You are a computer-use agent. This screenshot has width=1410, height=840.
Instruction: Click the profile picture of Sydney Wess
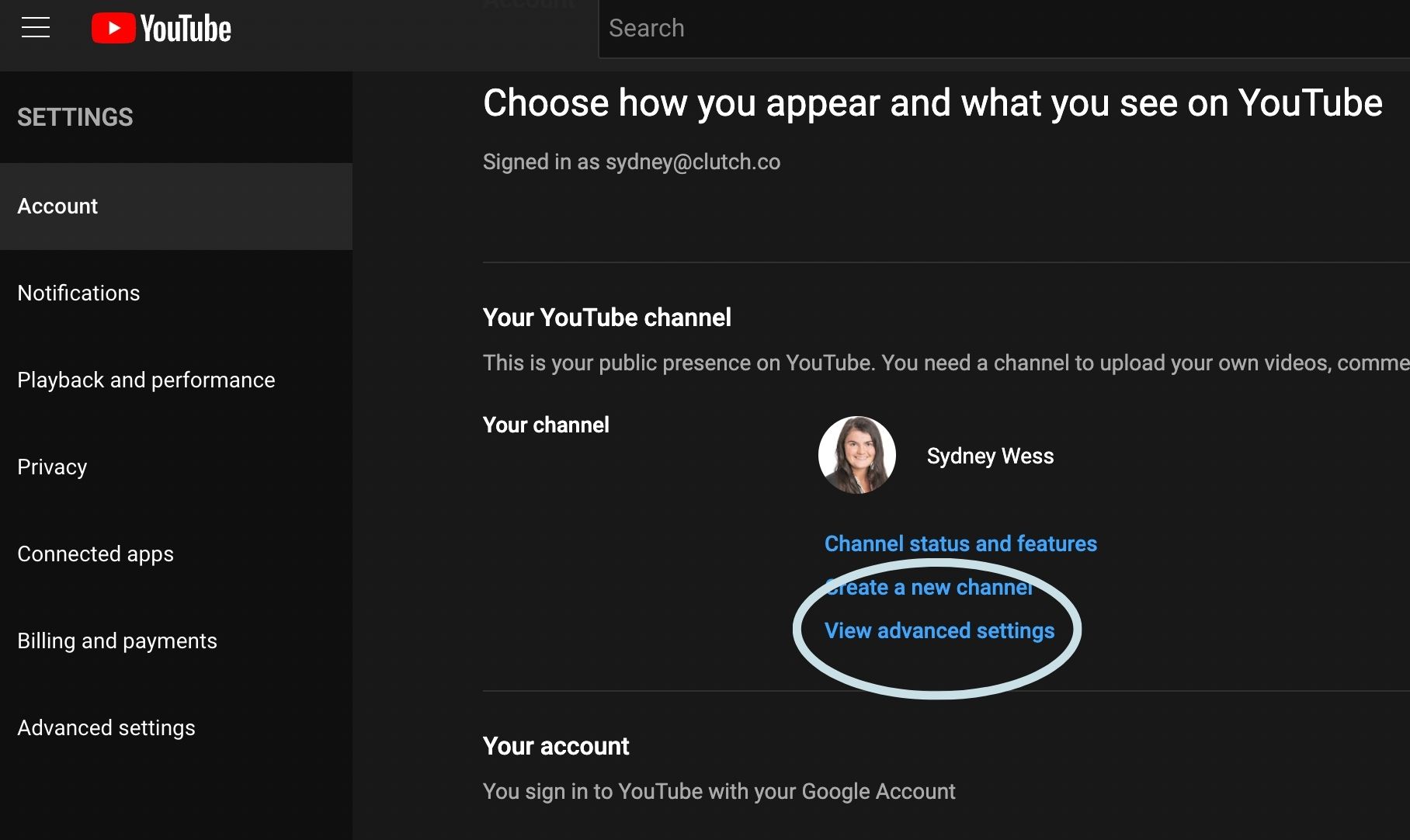click(x=856, y=456)
